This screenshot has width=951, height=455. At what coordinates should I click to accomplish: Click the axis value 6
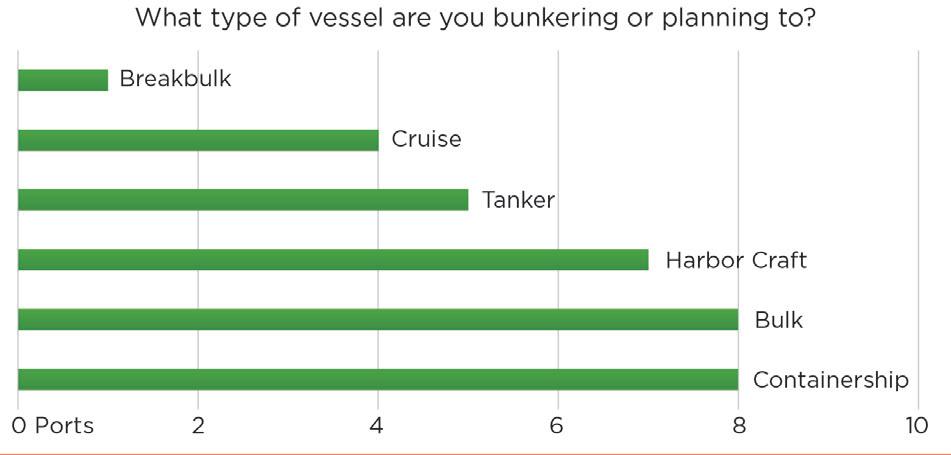pos(557,426)
